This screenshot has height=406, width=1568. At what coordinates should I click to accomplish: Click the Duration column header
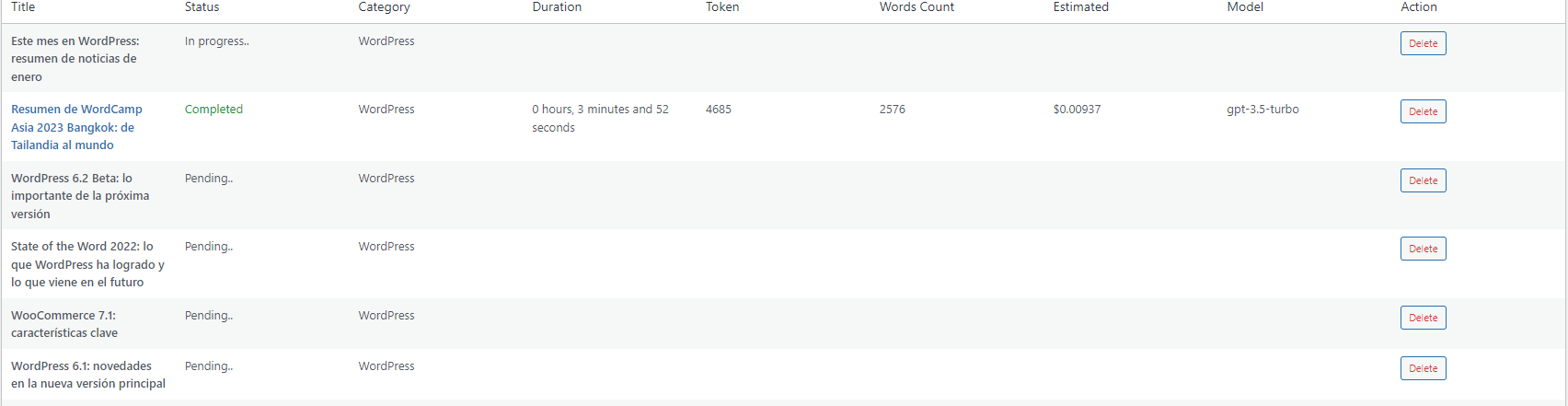click(557, 7)
